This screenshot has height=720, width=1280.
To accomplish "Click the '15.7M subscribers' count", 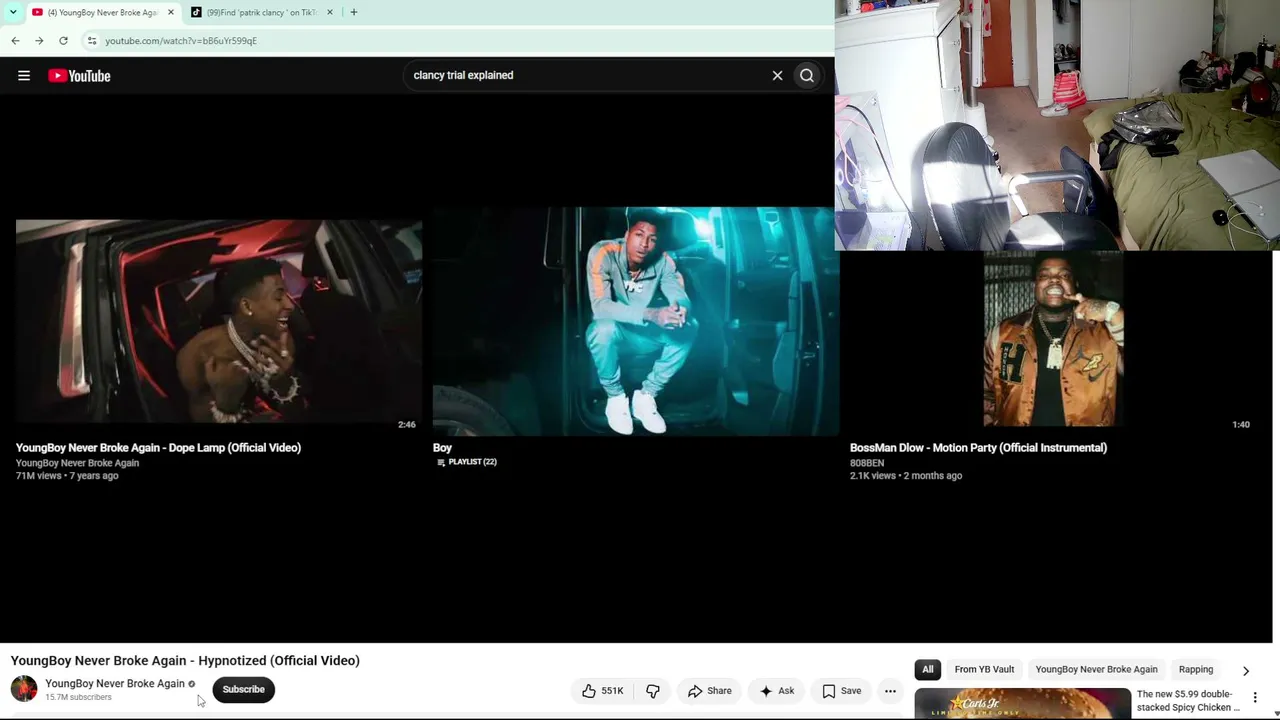I will point(78,697).
